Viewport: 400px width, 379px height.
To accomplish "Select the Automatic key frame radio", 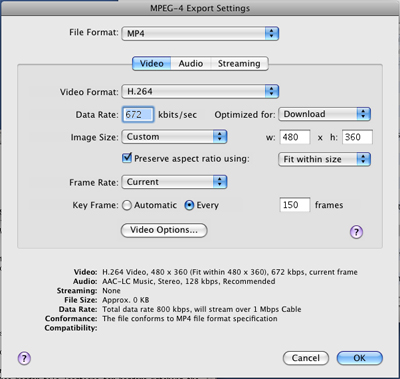I will click(127, 205).
